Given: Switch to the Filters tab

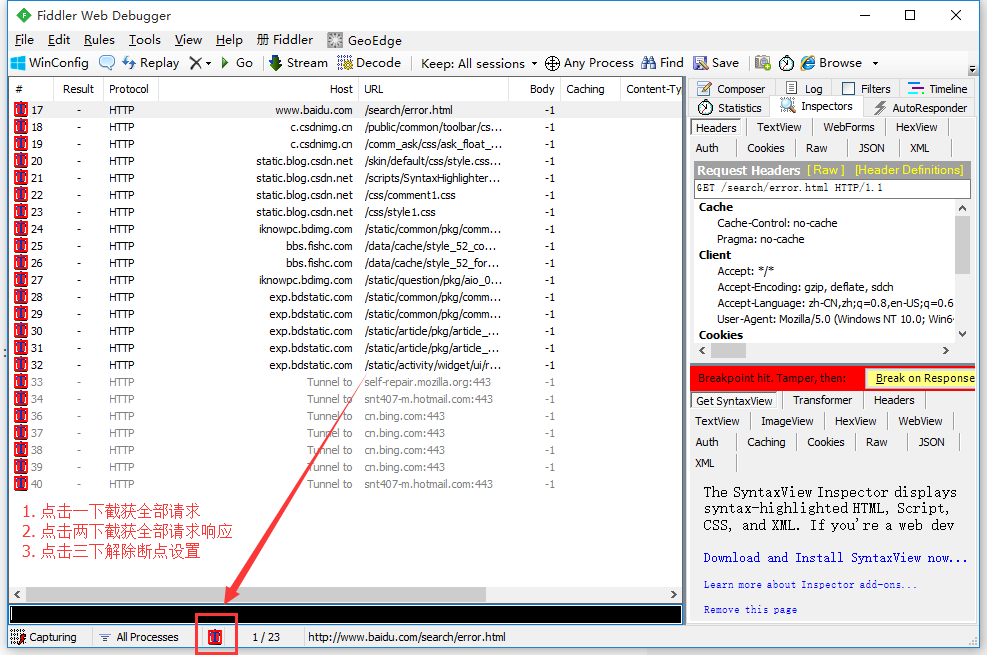Looking at the screenshot, I should pos(867,89).
